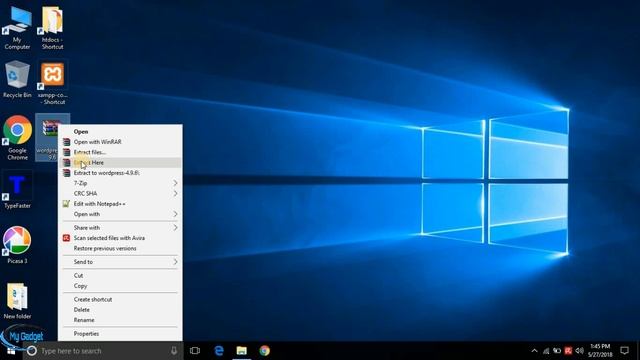The image size is (640, 360).
Task: Choose Open in context menu
Action: [120, 131]
